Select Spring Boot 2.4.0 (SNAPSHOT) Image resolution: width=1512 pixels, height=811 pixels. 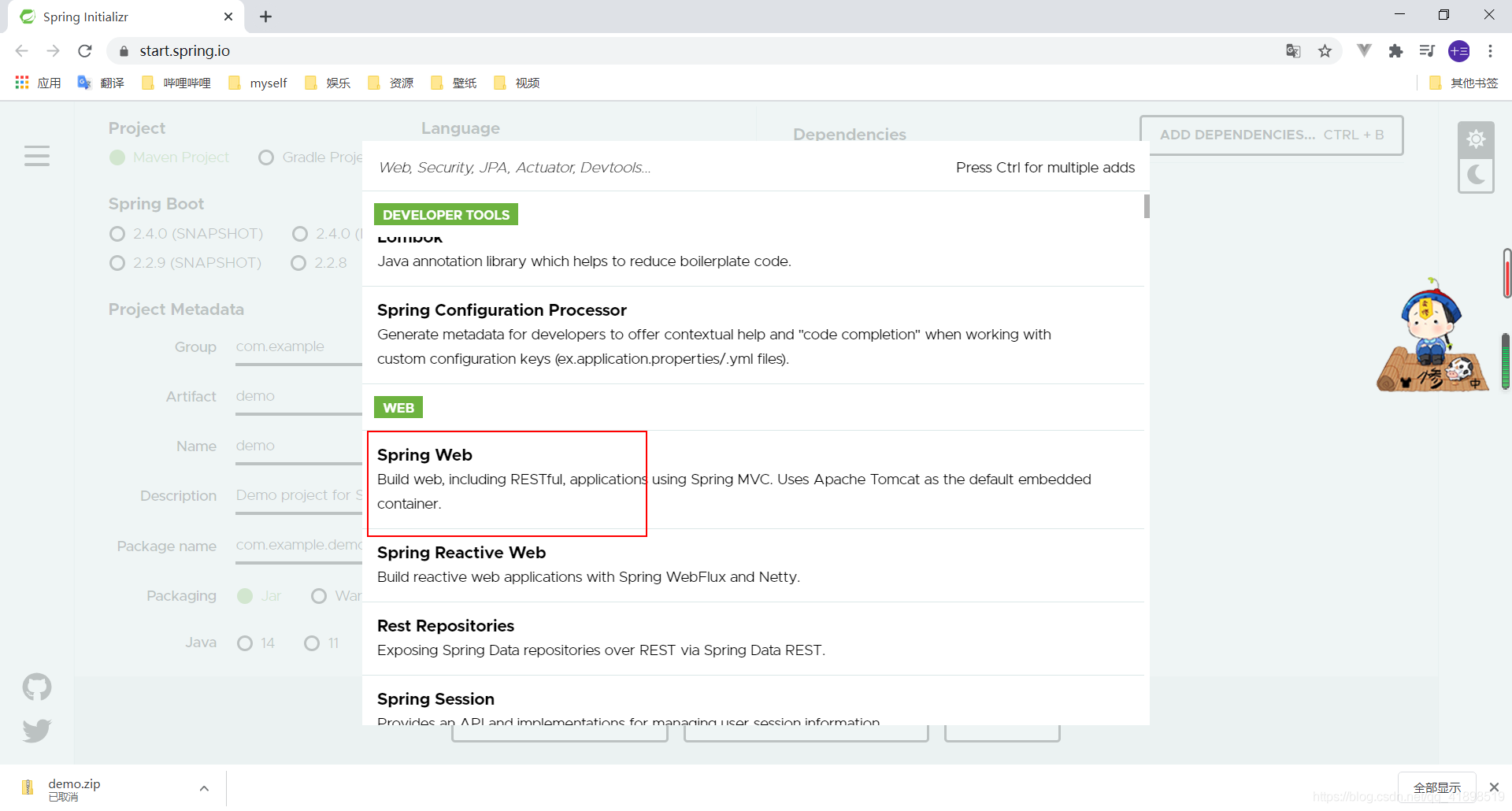pos(117,234)
